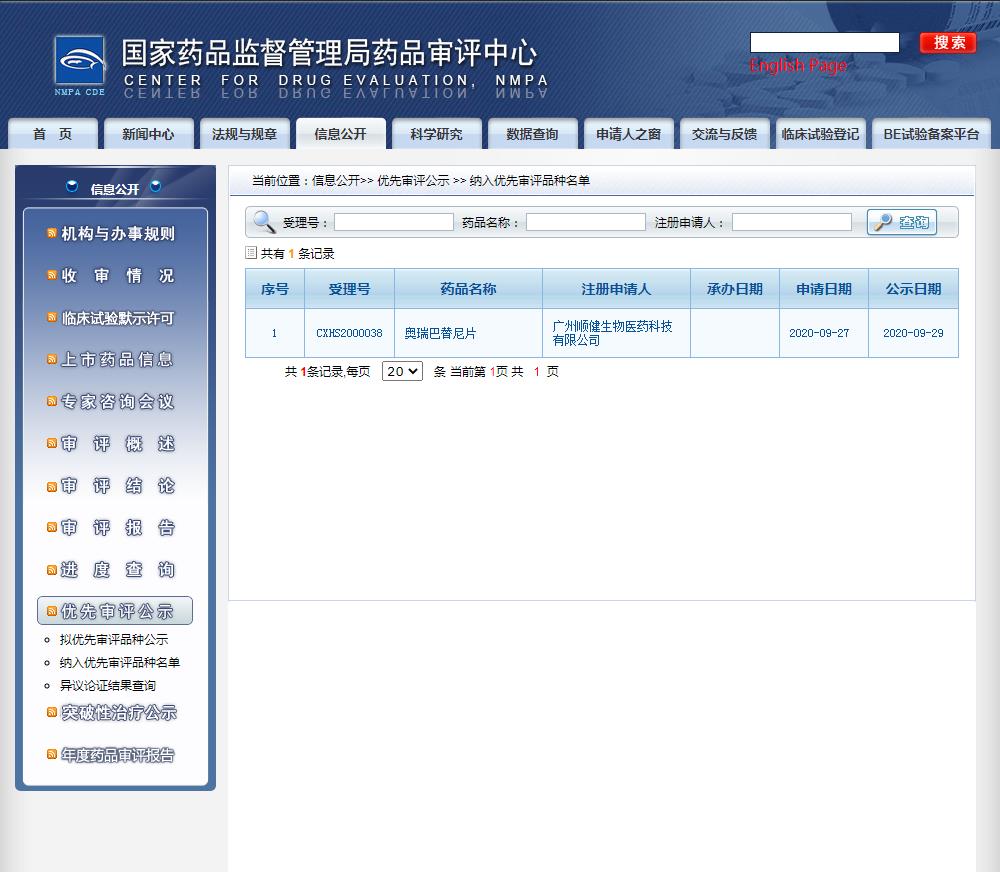Click RSS icon next to 上市药品信息
Image resolution: width=1000 pixels, height=872 pixels.
click(x=52, y=359)
